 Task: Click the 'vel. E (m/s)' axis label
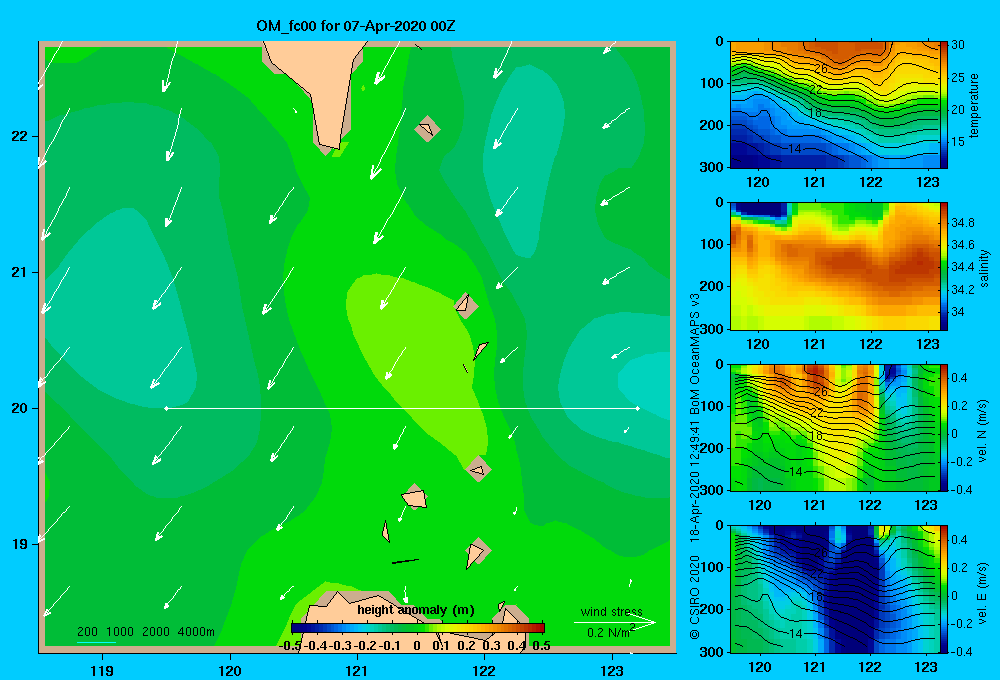tap(983, 592)
